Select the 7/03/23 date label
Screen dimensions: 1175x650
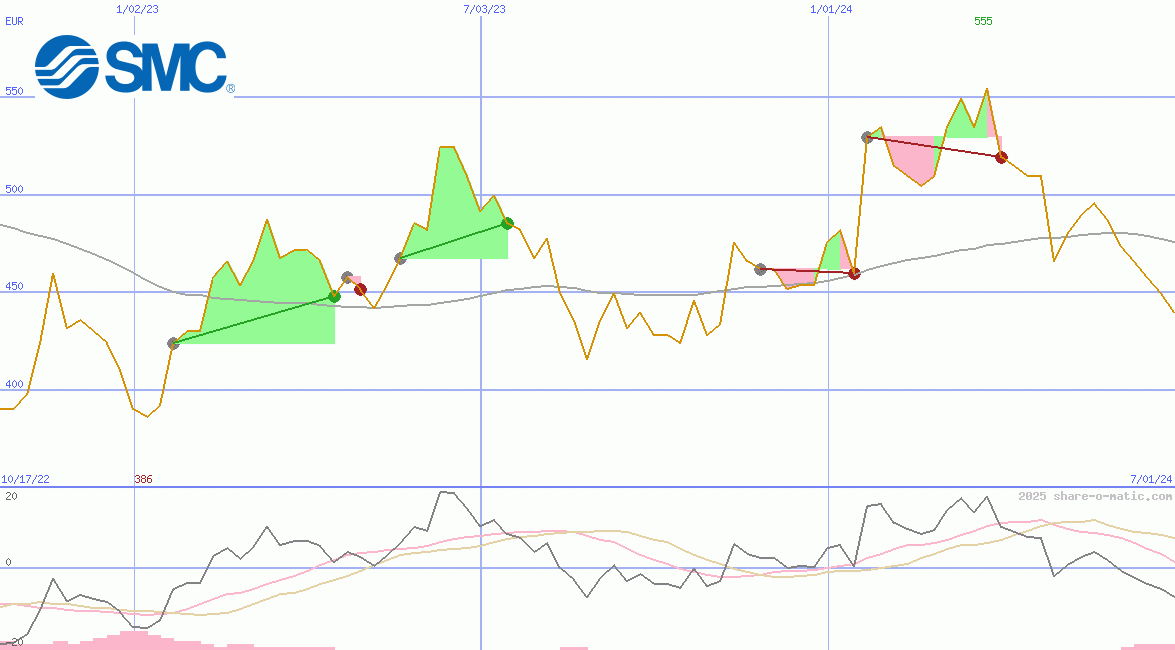tap(484, 9)
